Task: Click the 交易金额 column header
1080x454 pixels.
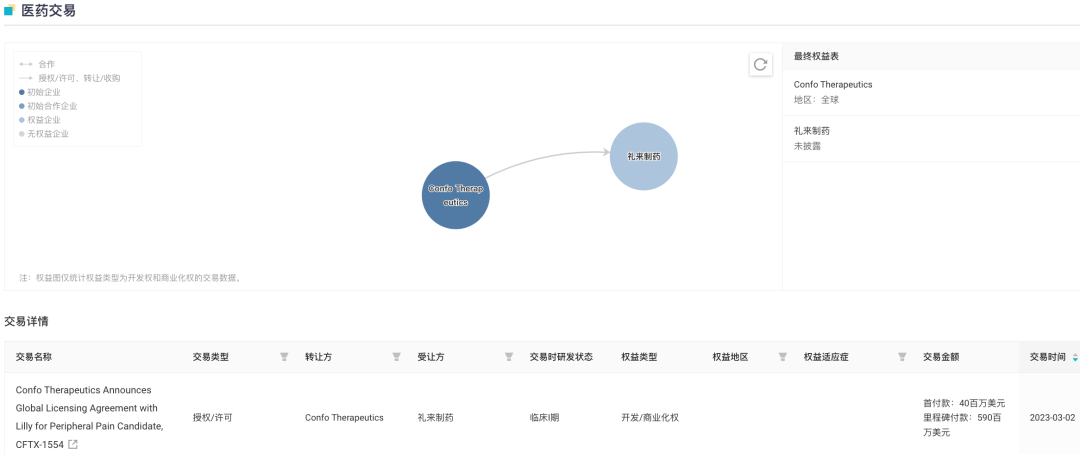Action: 942,357
